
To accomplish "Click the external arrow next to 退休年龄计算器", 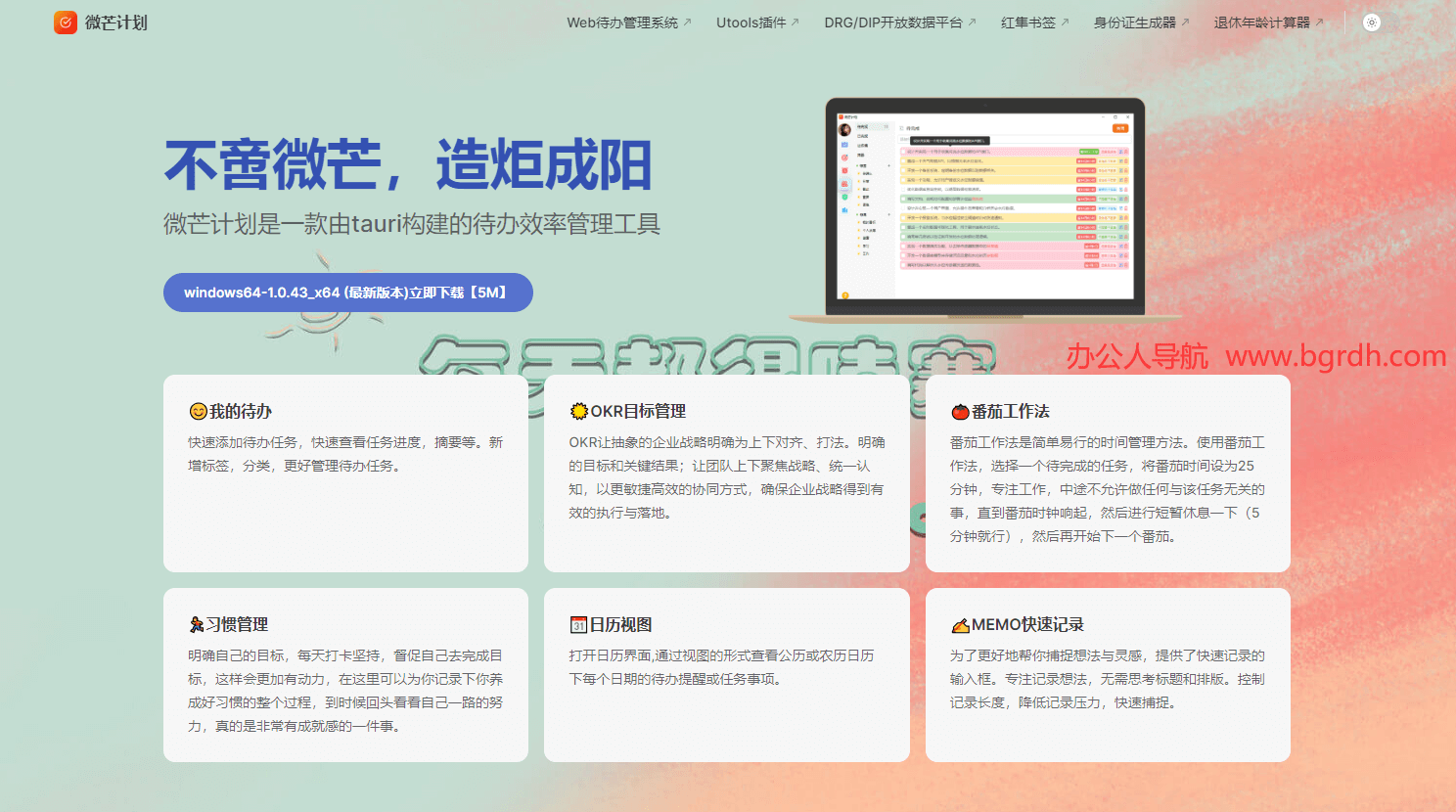I will (1319, 23).
